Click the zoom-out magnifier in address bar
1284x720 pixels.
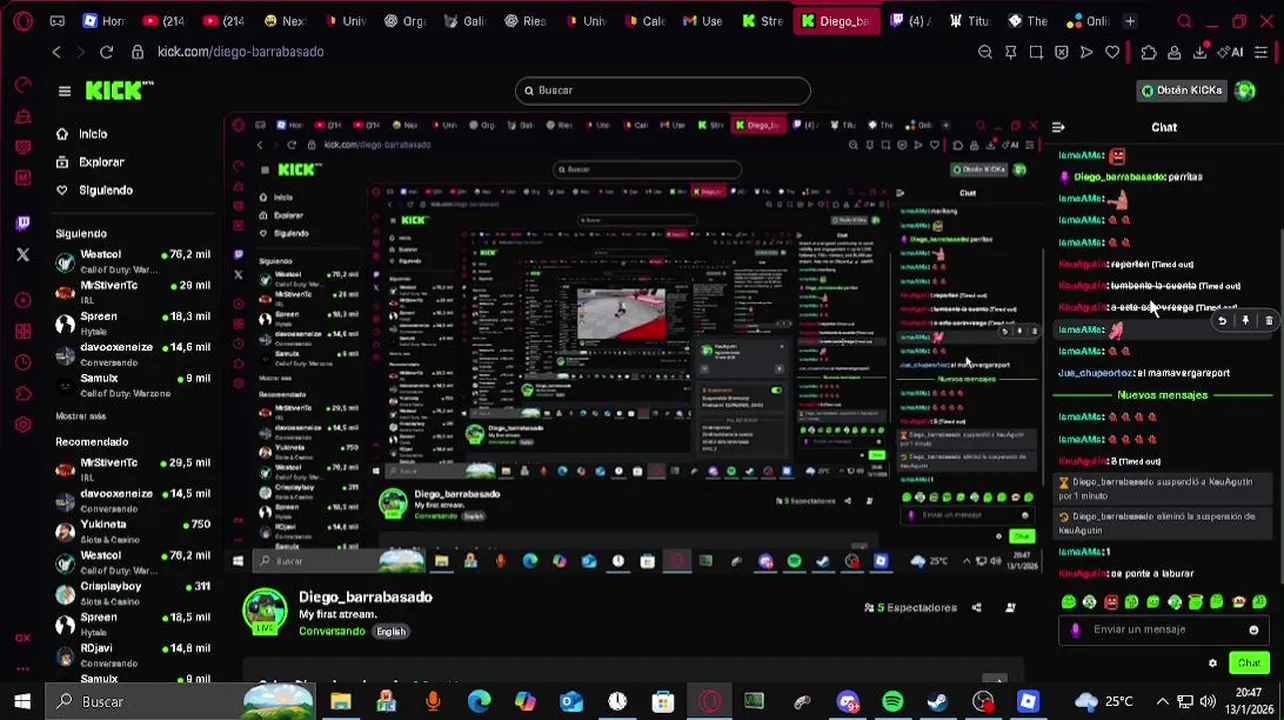point(985,52)
